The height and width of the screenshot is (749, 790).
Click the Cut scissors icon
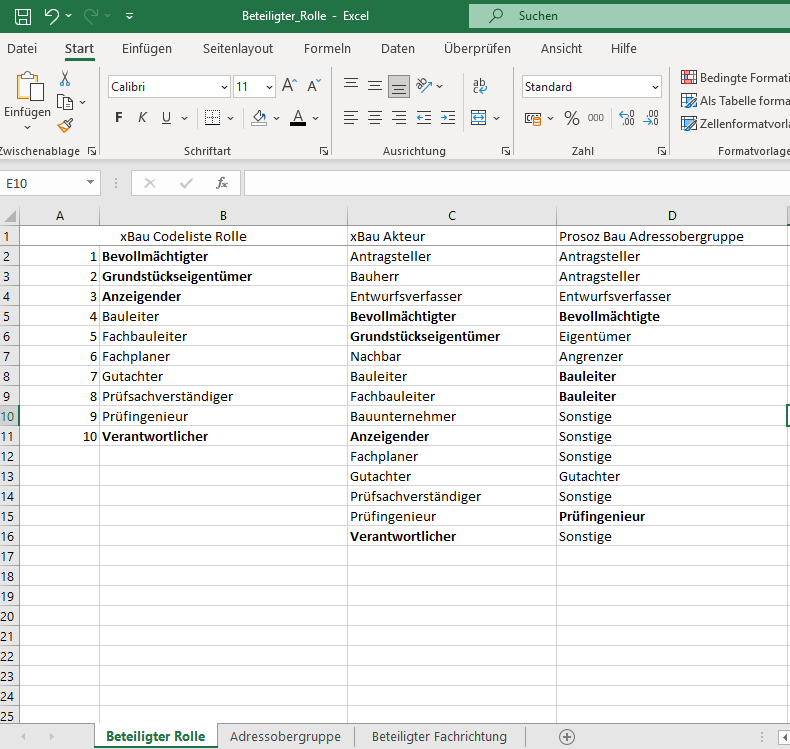click(x=65, y=79)
